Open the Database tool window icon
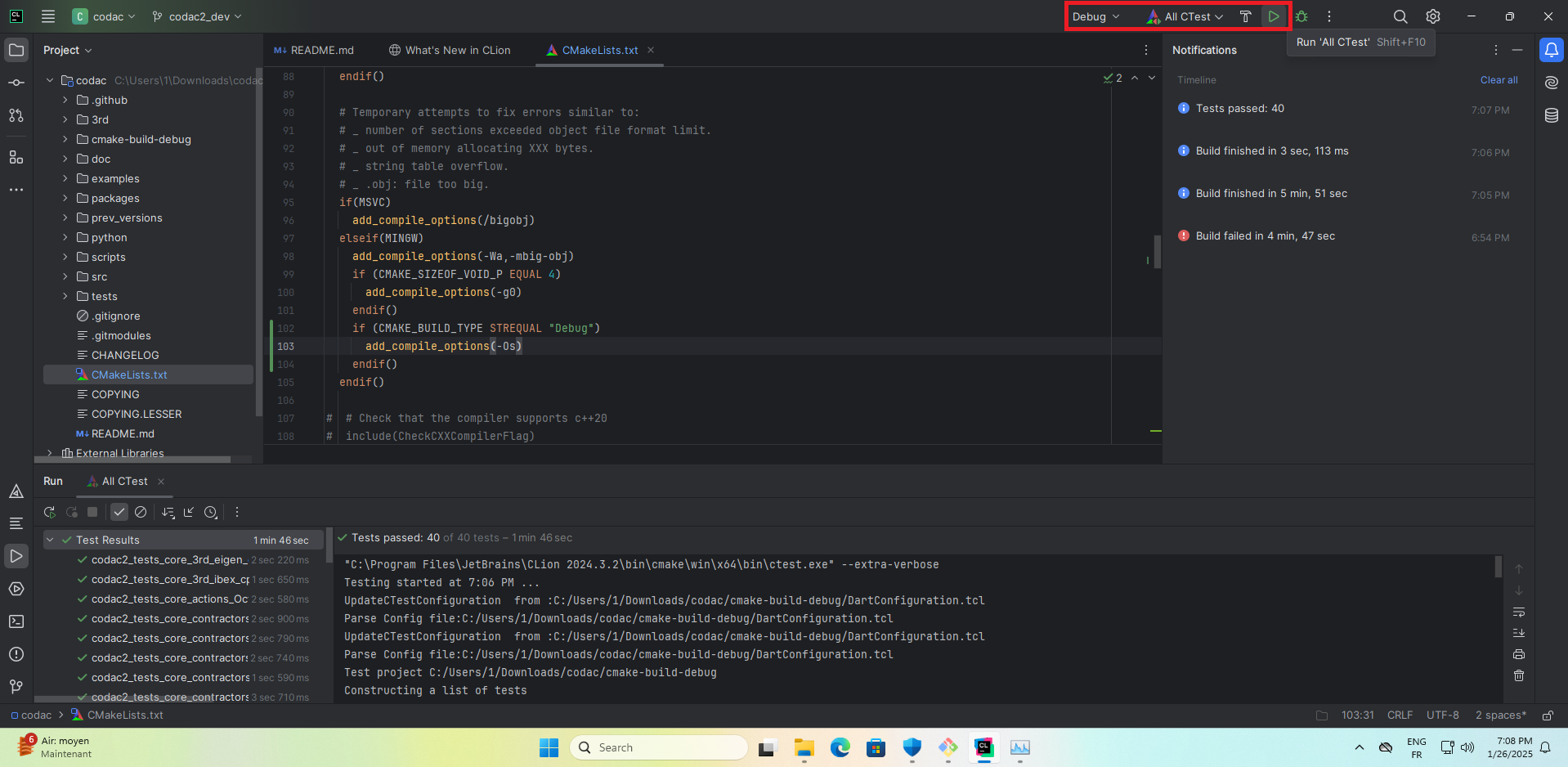1568x767 pixels. click(x=1551, y=115)
